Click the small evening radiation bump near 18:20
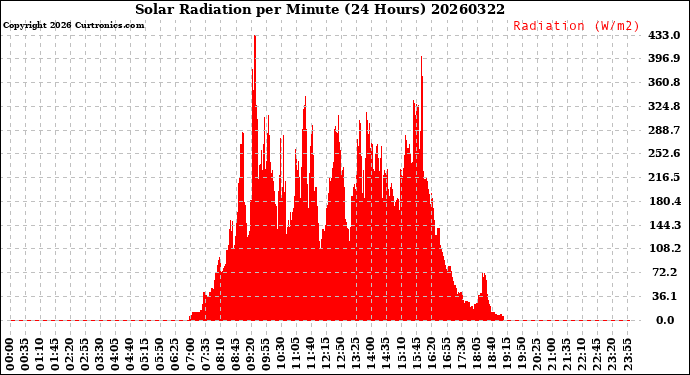The width and height of the screenshot is (690, 375). pyautogui.click(x=484, y=295)
